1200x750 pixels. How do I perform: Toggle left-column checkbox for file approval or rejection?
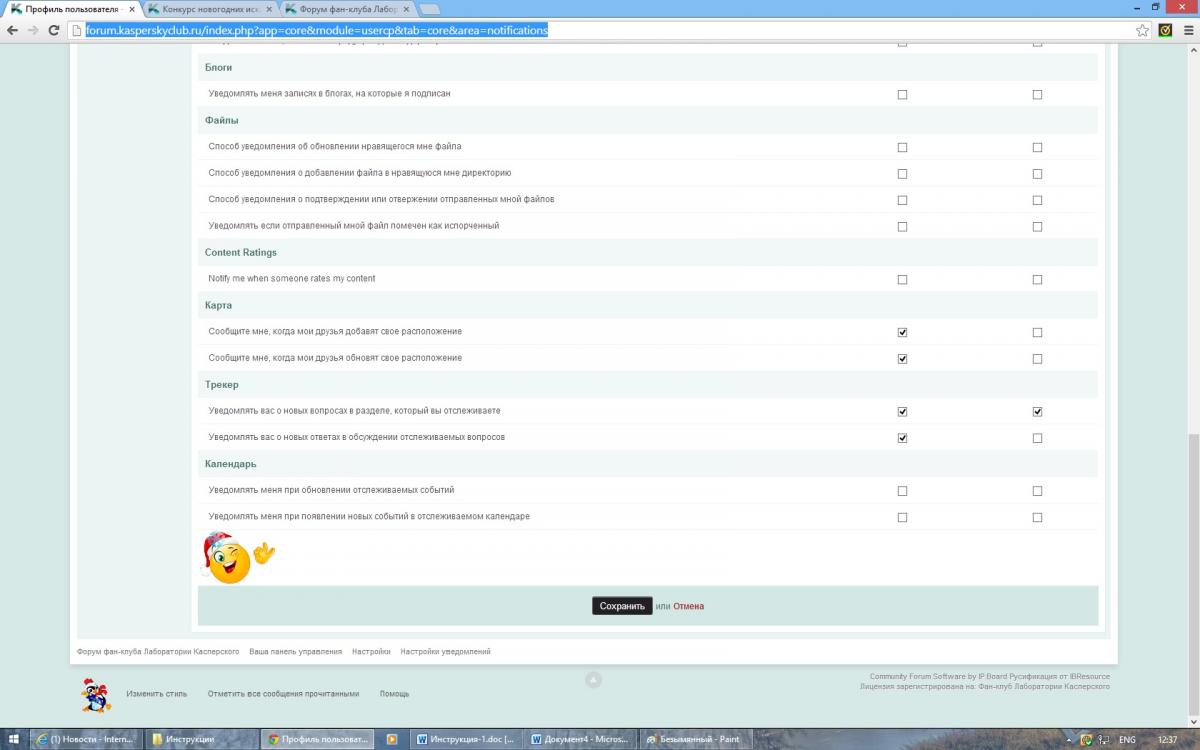[x=902, y=200]
